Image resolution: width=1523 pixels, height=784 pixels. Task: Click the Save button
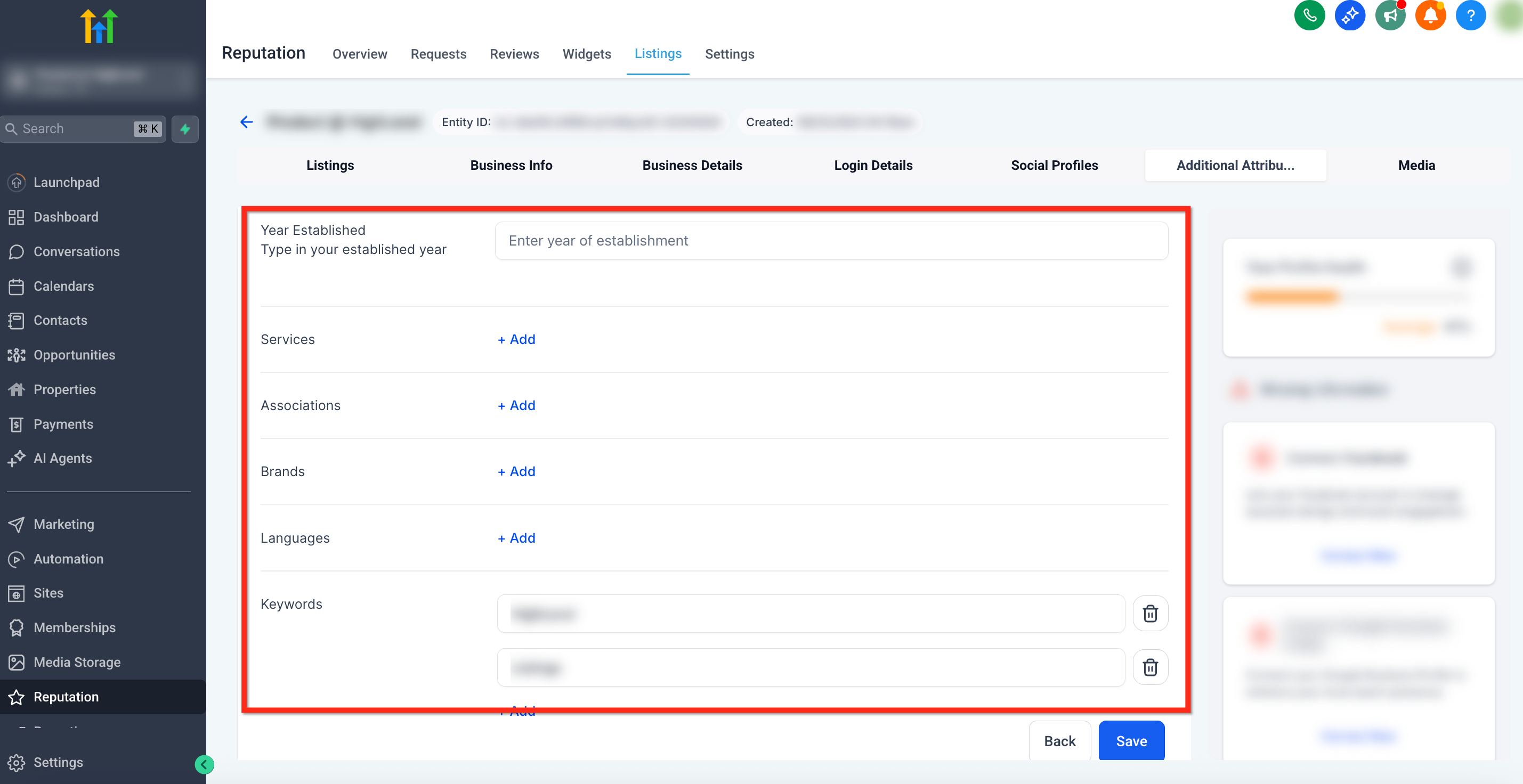tap(1131, 741)
